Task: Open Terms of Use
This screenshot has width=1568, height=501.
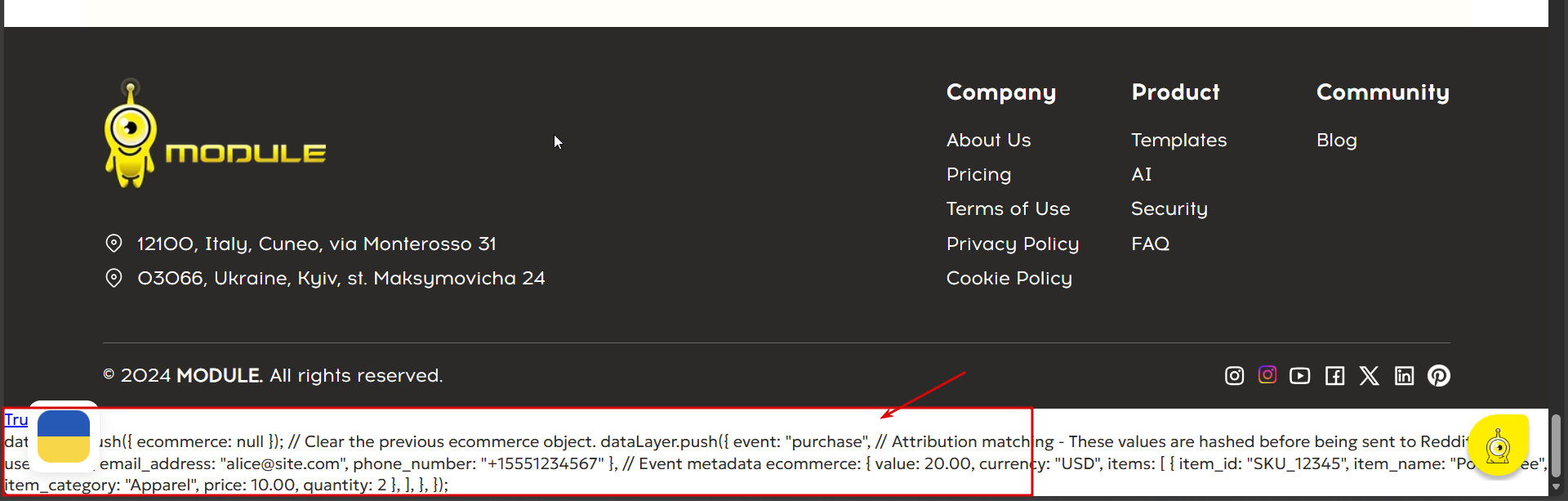Action: point(1008,209)
